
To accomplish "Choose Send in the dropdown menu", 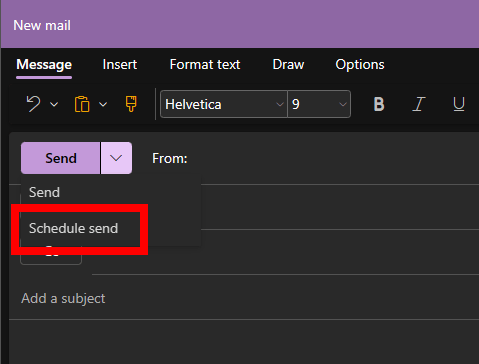I will click(44, 192).
